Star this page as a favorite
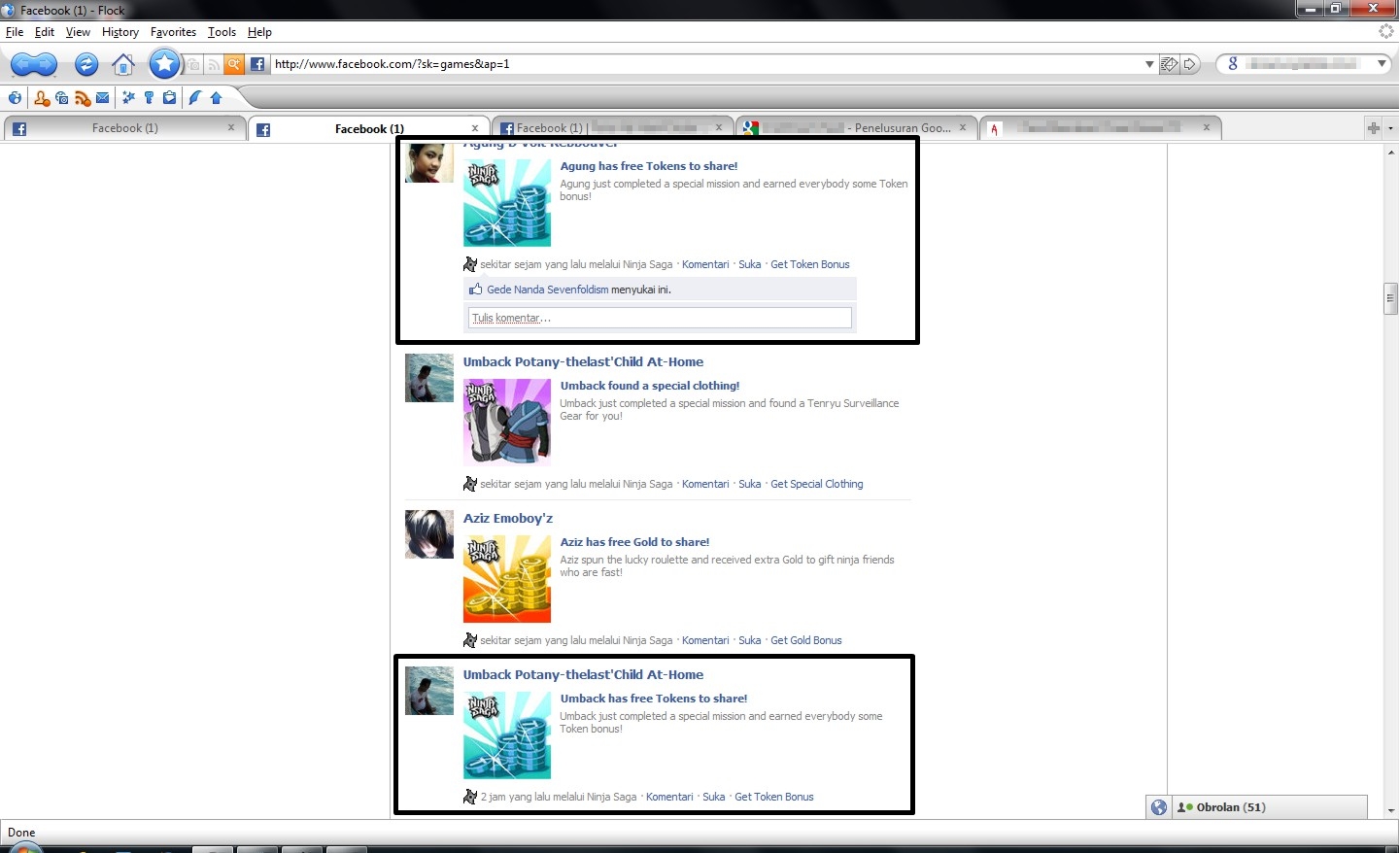 pyautogui.click(x=165, y=64)
